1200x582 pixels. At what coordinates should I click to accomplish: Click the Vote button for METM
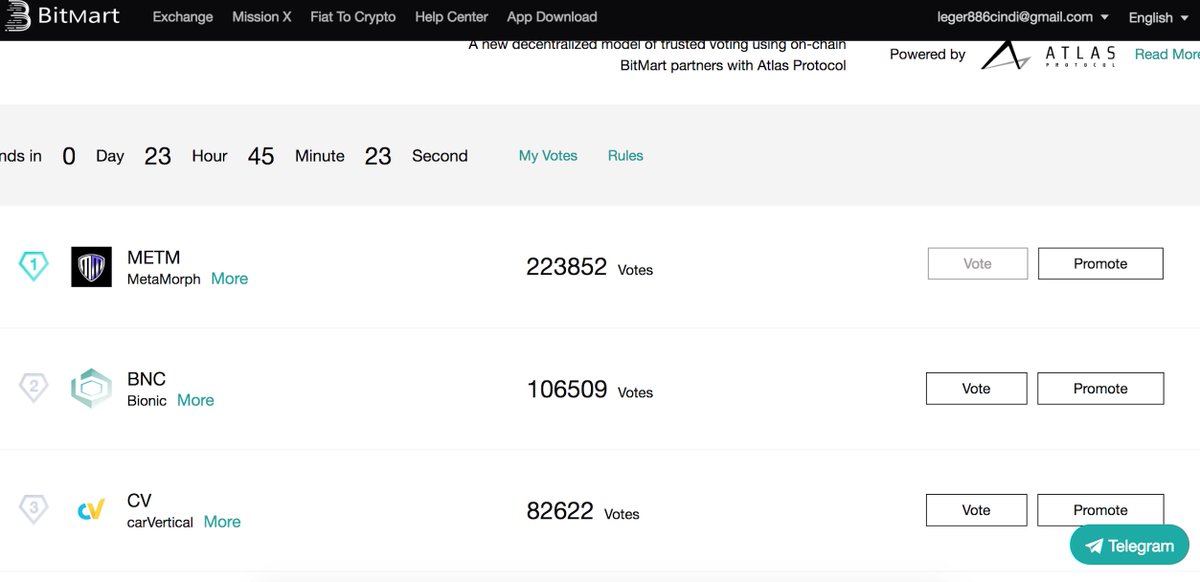(x=977, y=264)
